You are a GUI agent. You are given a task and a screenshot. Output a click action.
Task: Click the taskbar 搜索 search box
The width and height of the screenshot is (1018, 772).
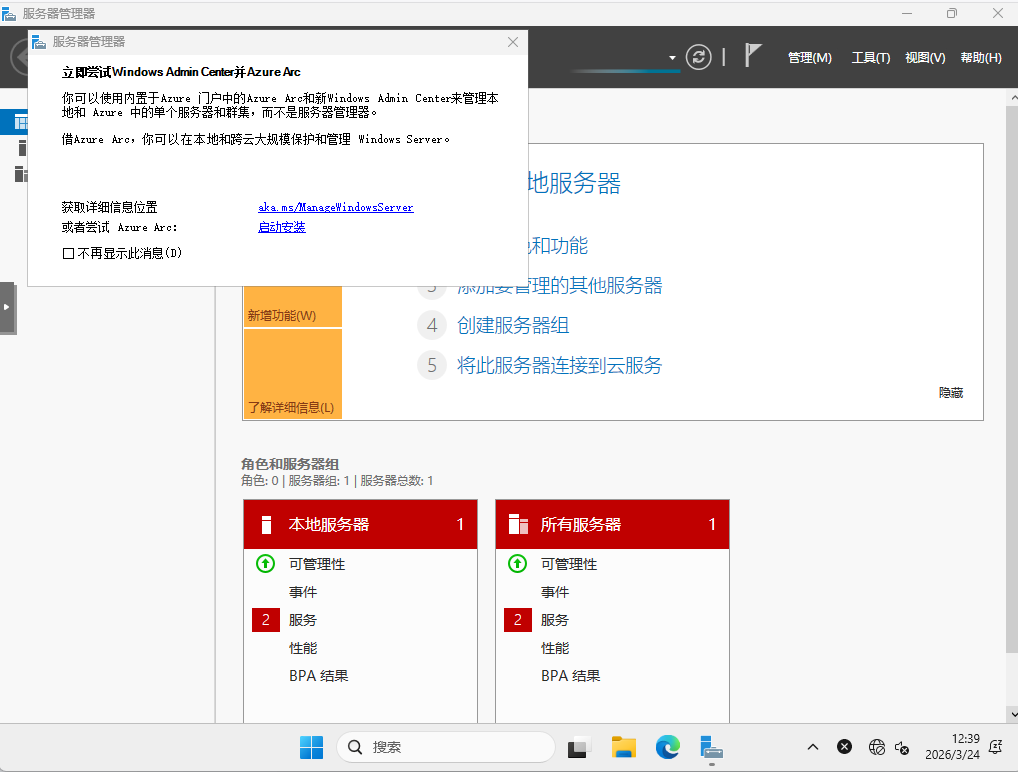[x=445, y=747]
